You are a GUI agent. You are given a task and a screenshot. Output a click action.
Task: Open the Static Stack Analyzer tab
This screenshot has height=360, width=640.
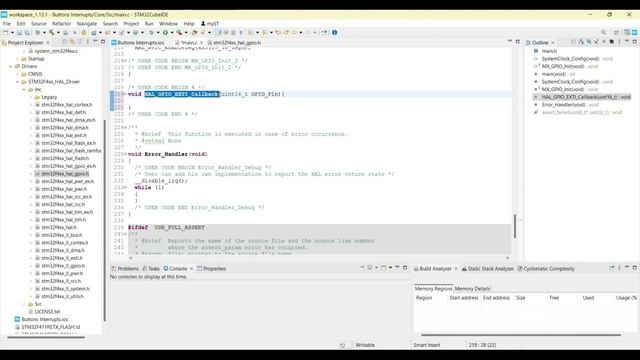[x=487, y=269]
